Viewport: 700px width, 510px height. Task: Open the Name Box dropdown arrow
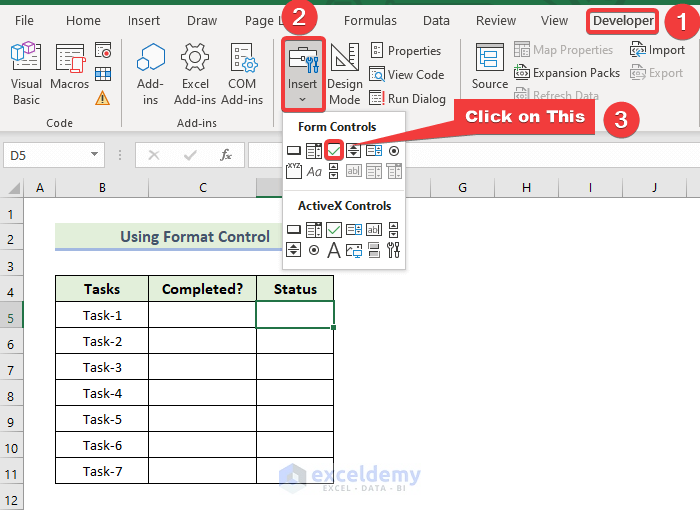94,155
